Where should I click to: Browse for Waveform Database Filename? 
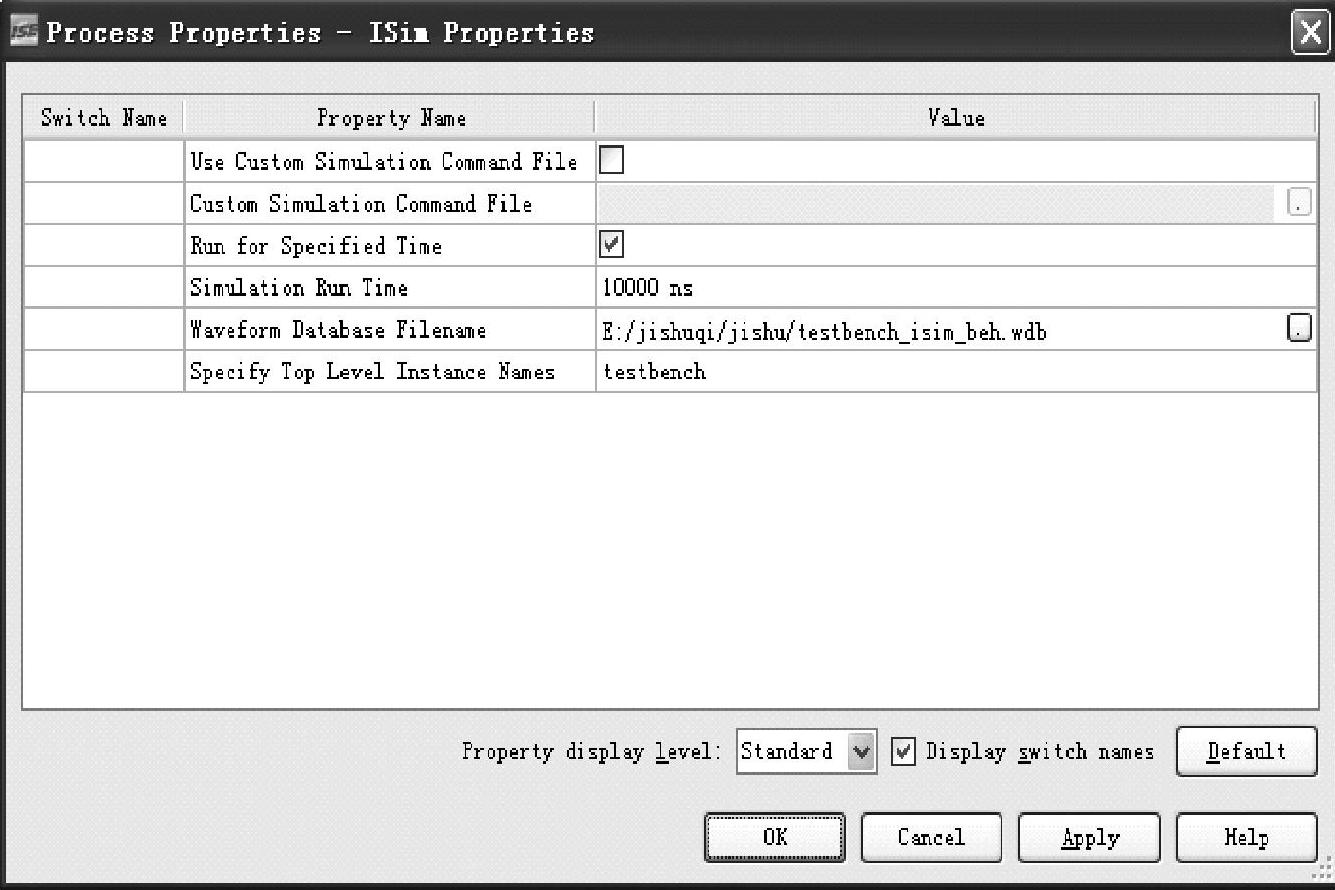(1299, 328)
